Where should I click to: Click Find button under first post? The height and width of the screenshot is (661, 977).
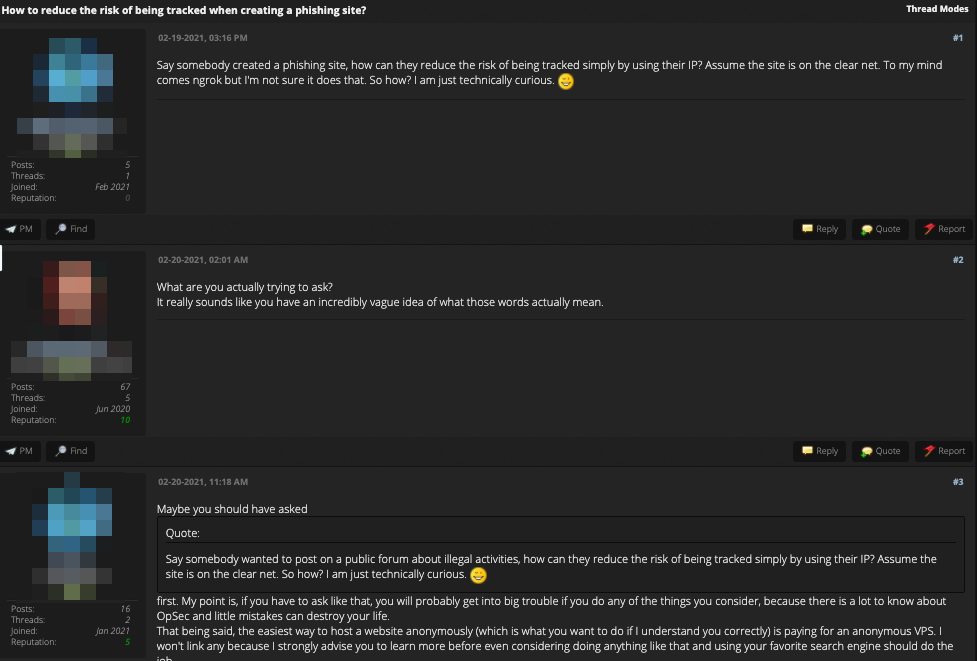pyautogui.click(x=72, y=229)
